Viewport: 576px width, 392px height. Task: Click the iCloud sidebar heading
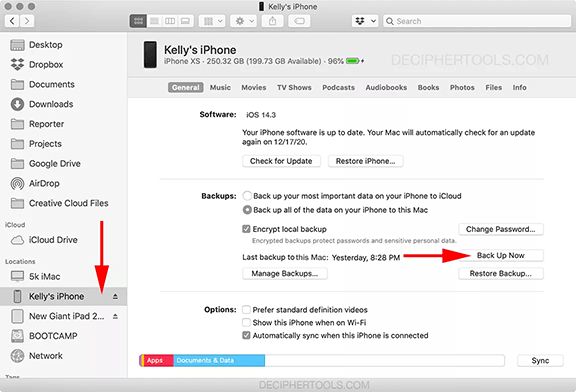point(15,225)
